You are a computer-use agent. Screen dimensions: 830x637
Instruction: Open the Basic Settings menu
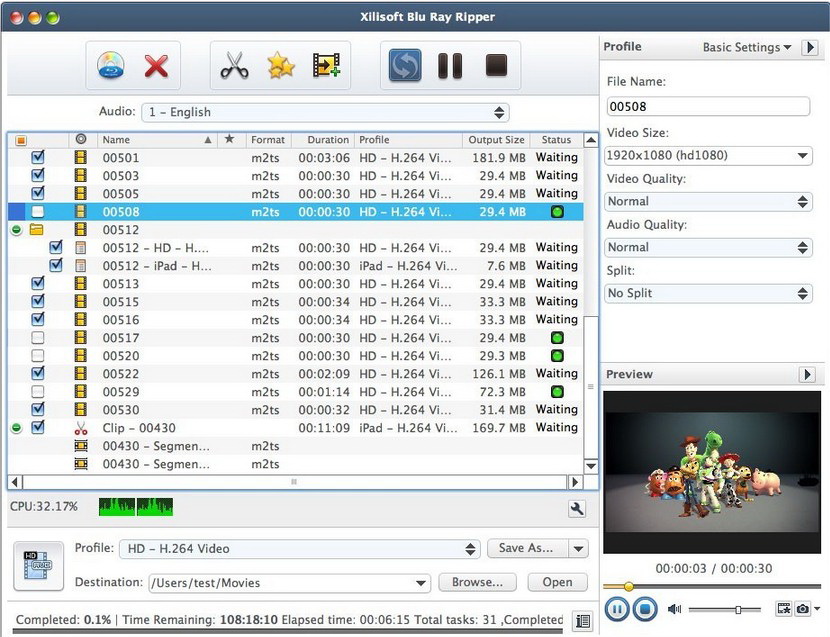pos(747,47)
